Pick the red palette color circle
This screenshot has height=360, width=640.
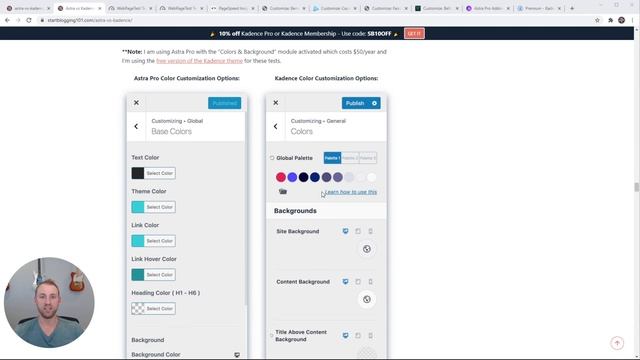pyautogui.click(x=281, y=177)
